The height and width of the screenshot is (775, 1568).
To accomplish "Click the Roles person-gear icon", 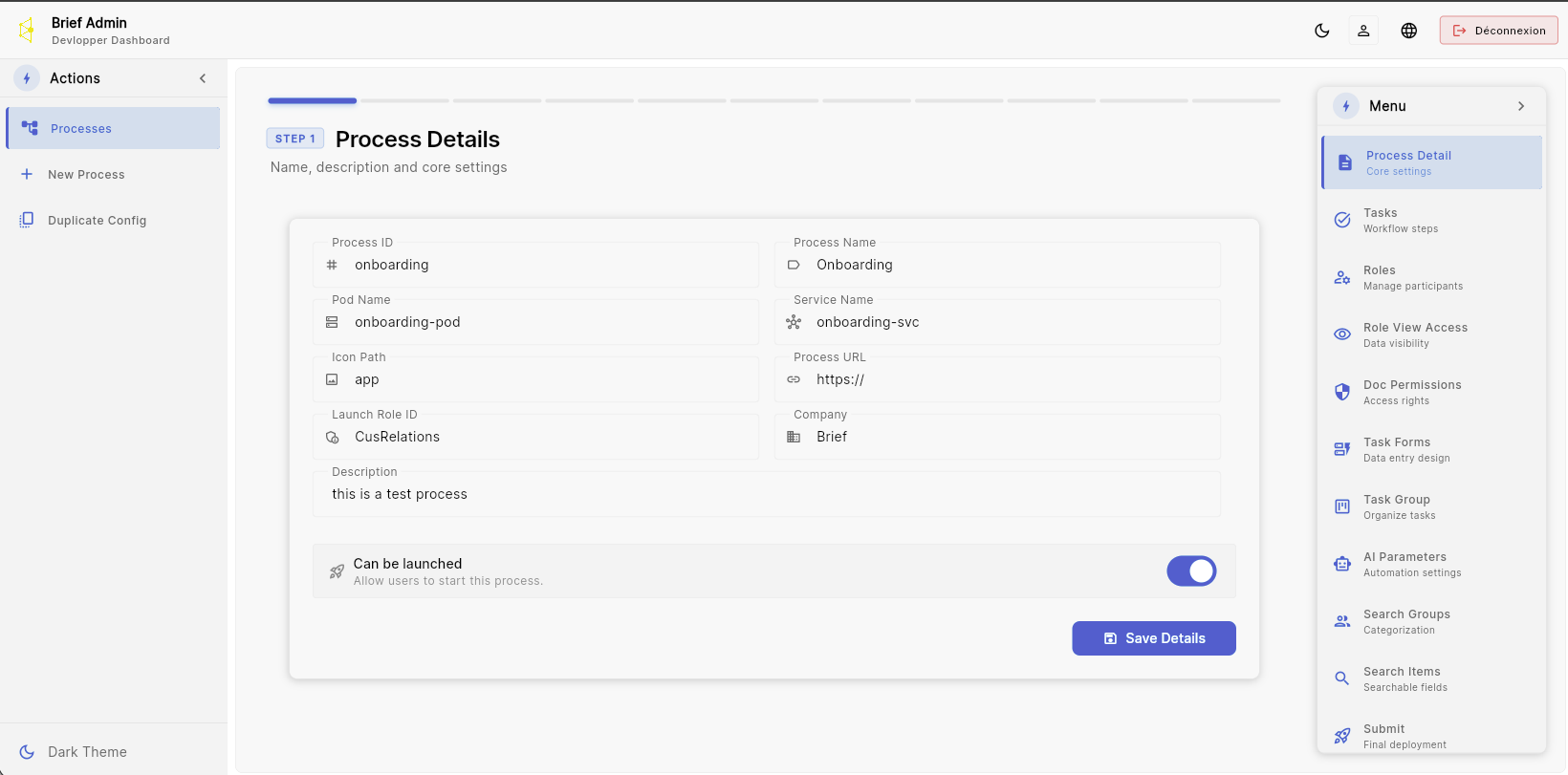I will [1342, 277].
